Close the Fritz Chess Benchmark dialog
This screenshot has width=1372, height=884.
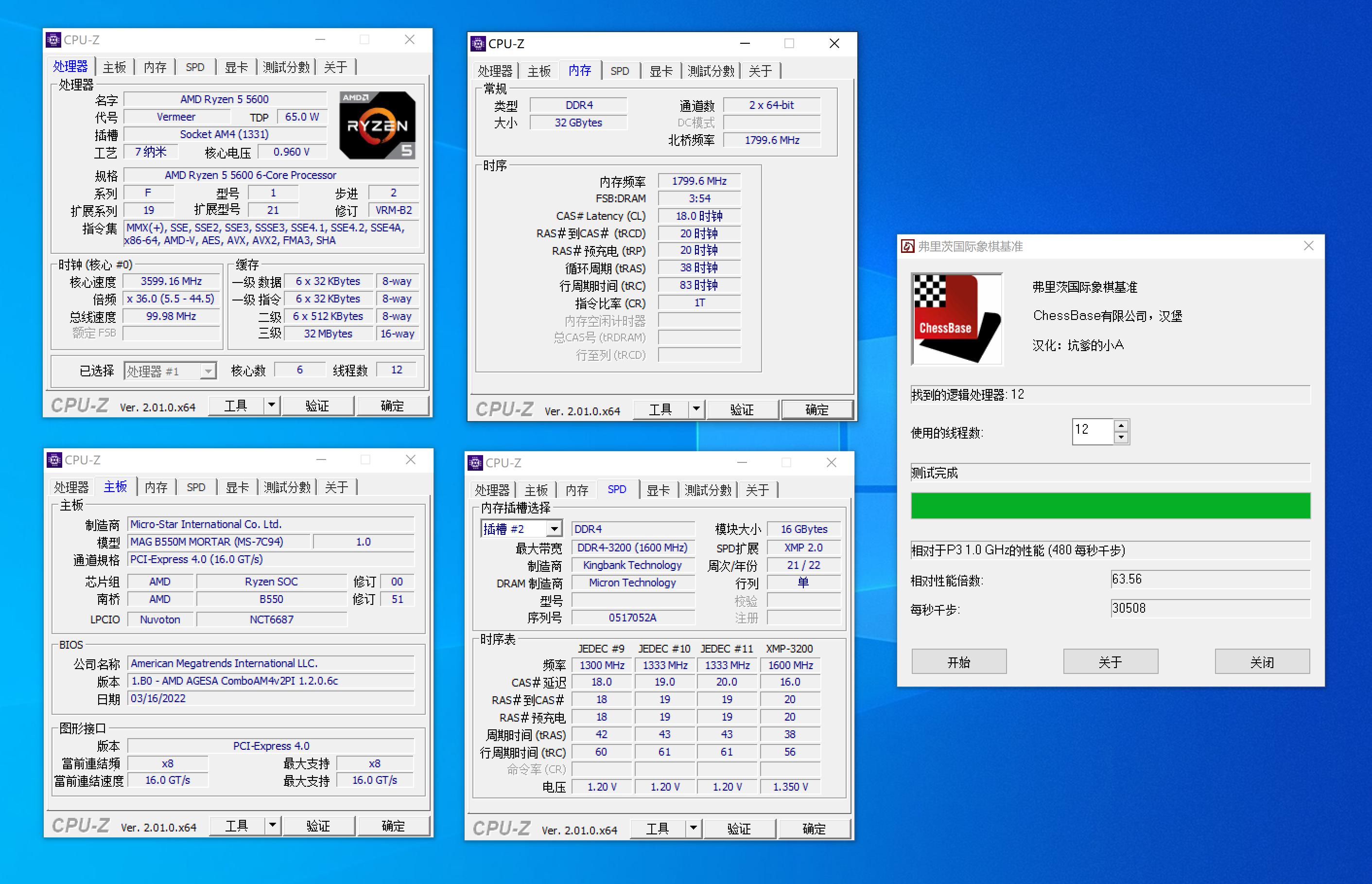pos(1308,246)
